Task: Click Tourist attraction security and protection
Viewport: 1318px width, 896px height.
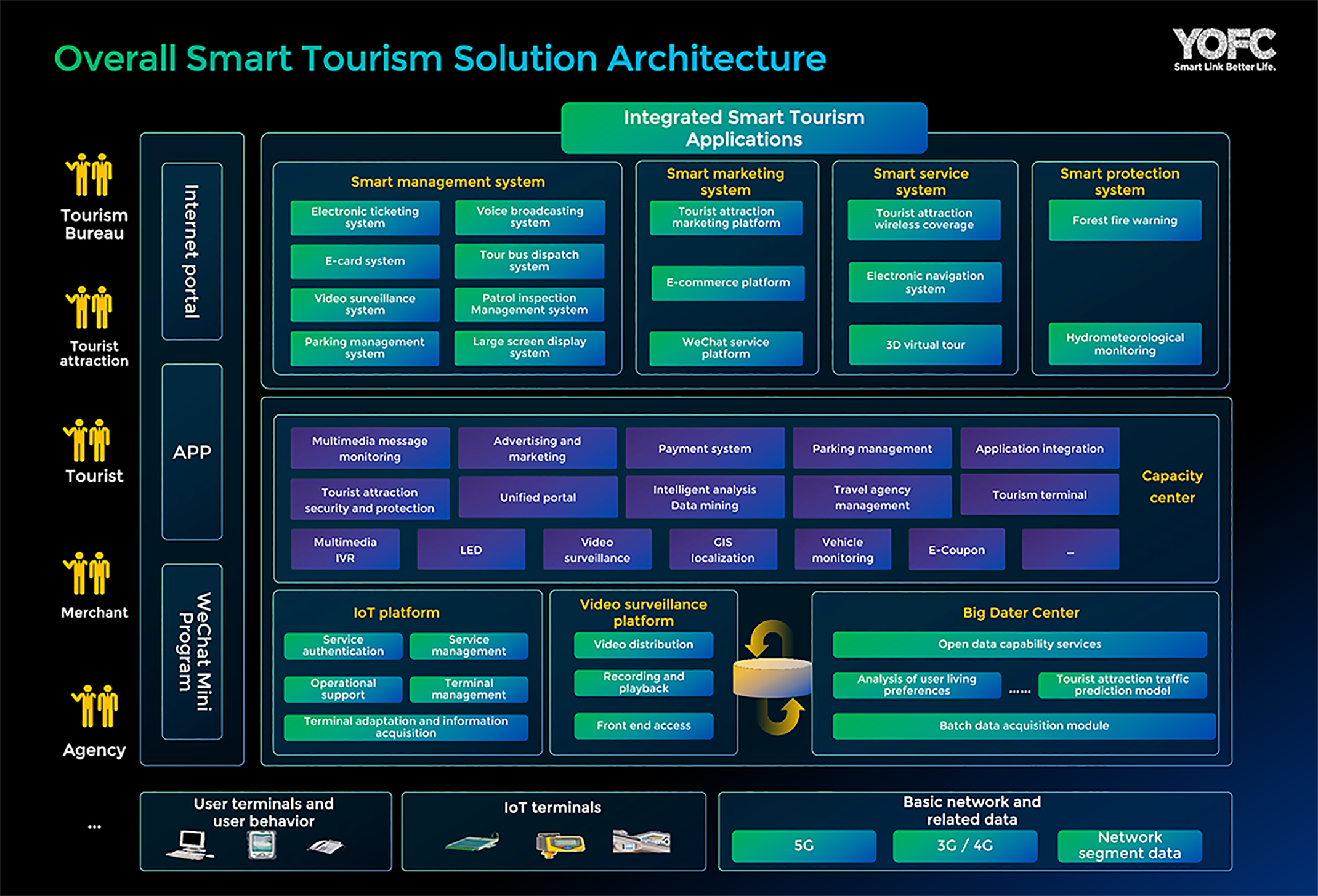Action: (370, 499)
